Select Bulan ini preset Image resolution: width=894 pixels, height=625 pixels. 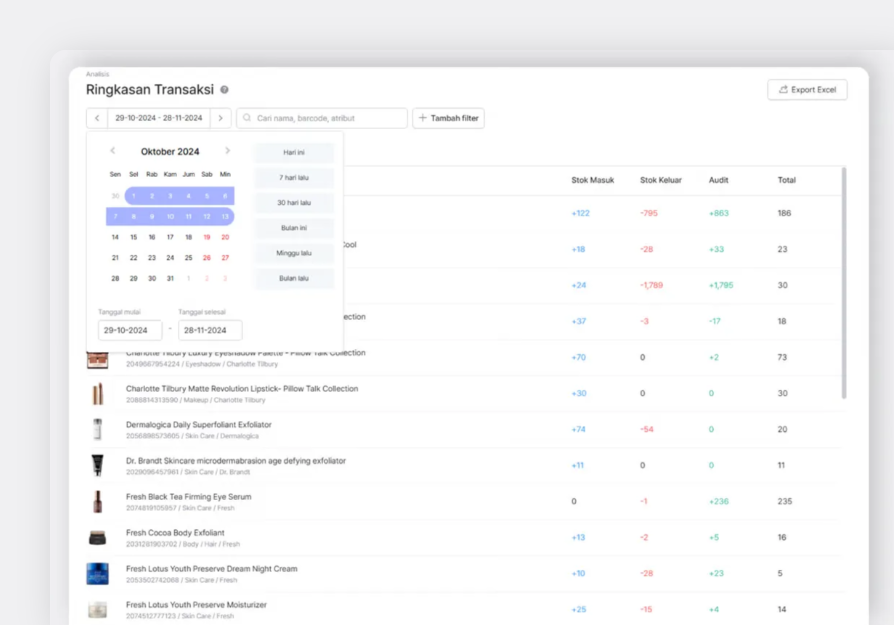click(x=294, y=228)
